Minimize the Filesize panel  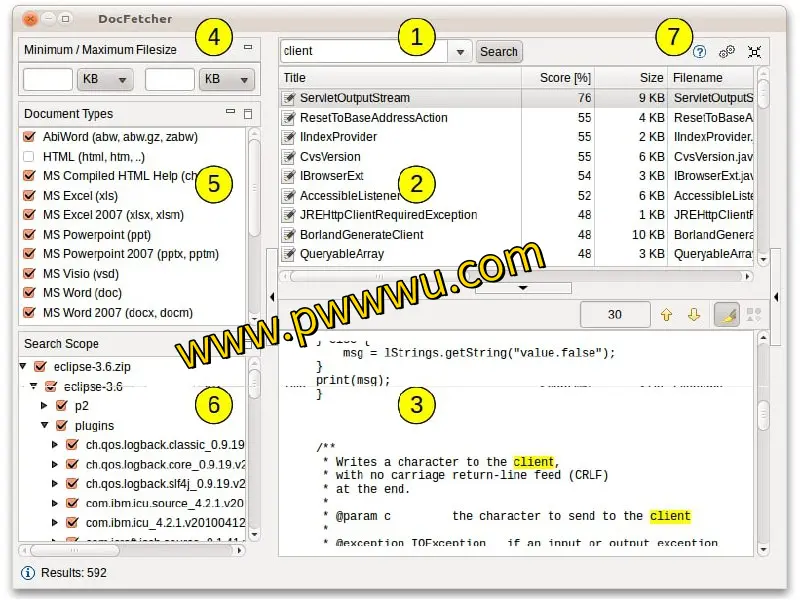[x=248, y=48]
